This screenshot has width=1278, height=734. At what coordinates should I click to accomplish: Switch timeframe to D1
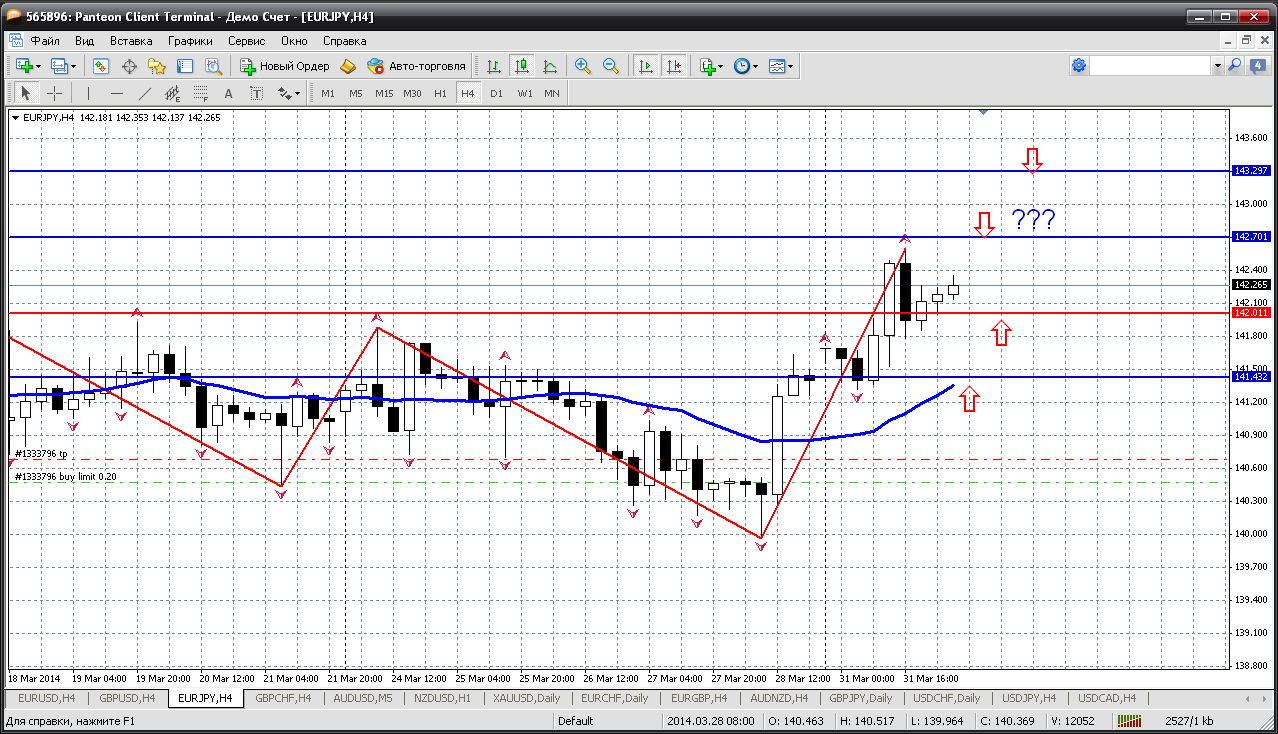[x=496, y=93]
